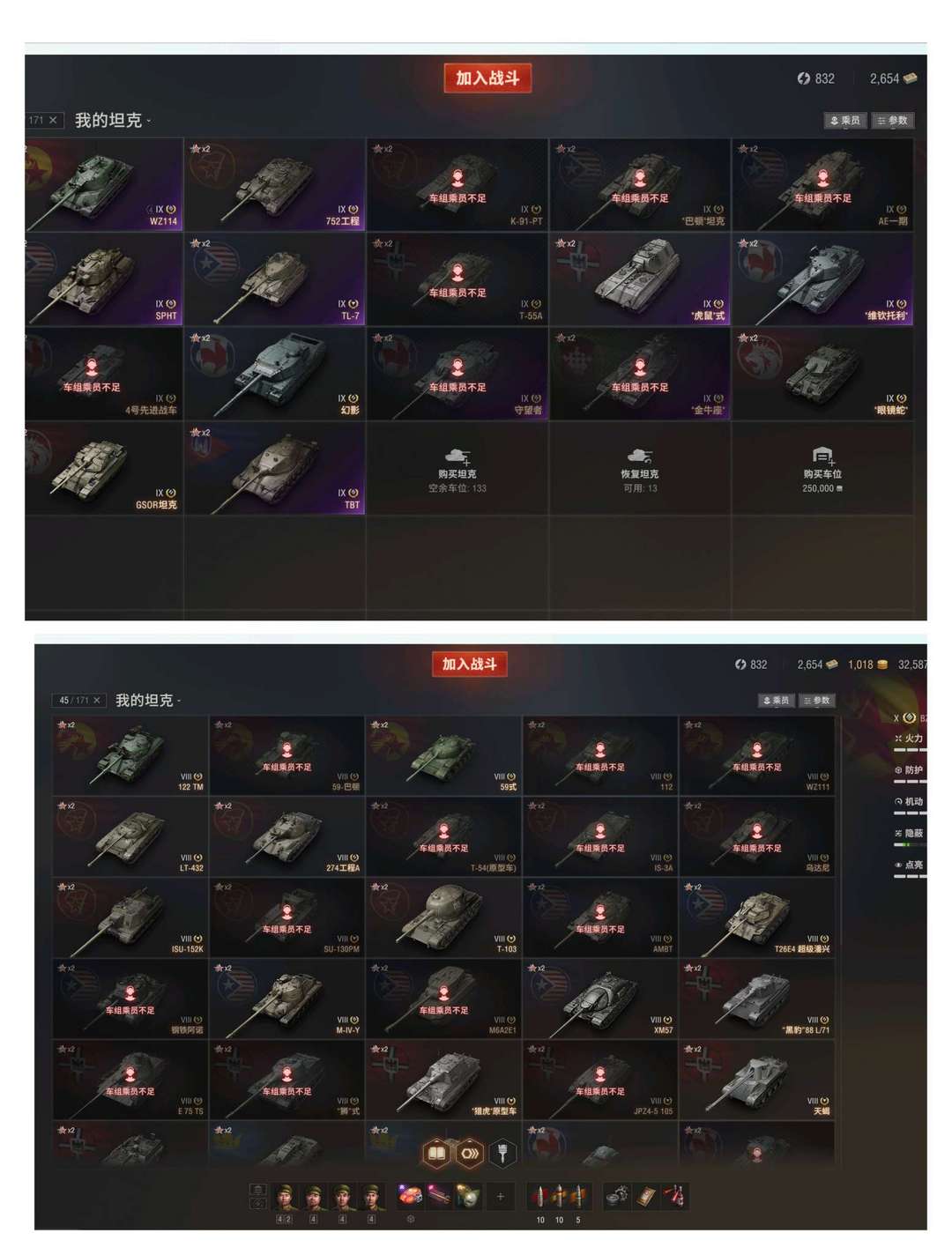The height and width of the screenshot is (1255, 952).
Task: Select the first crew member portrait
Action: click(x=285, y=1197)
